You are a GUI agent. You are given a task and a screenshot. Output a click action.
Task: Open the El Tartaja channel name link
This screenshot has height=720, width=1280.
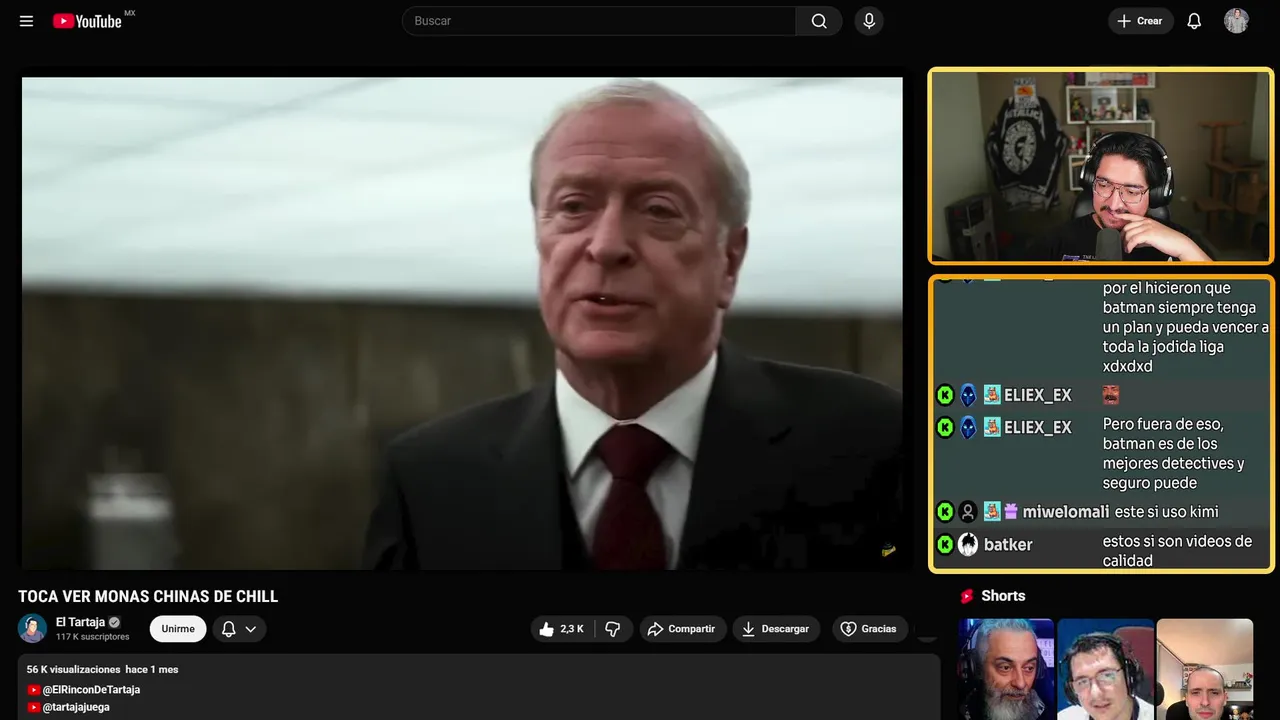[80, 622]
